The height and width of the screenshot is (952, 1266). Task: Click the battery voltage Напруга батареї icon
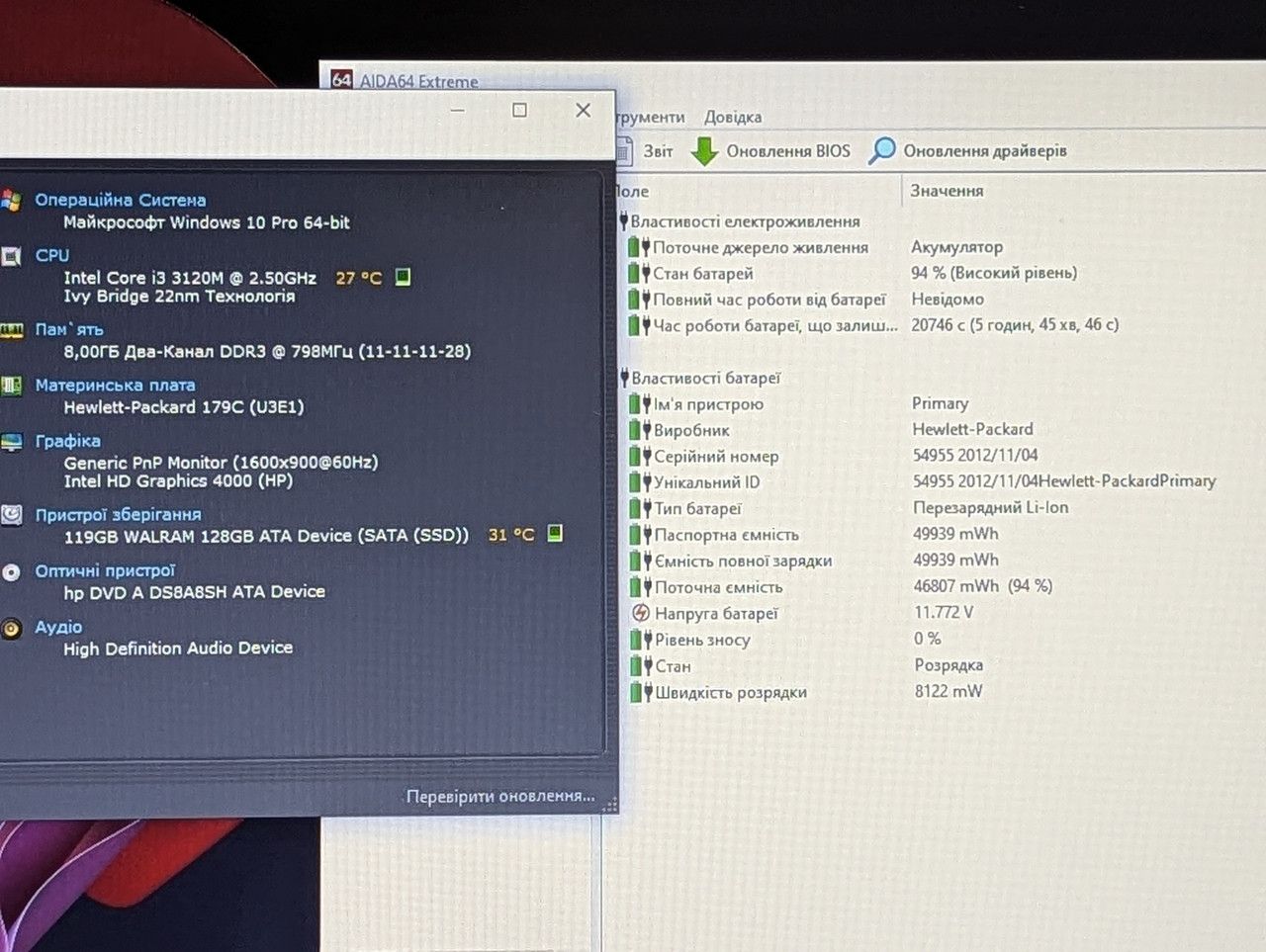[641, 613]
